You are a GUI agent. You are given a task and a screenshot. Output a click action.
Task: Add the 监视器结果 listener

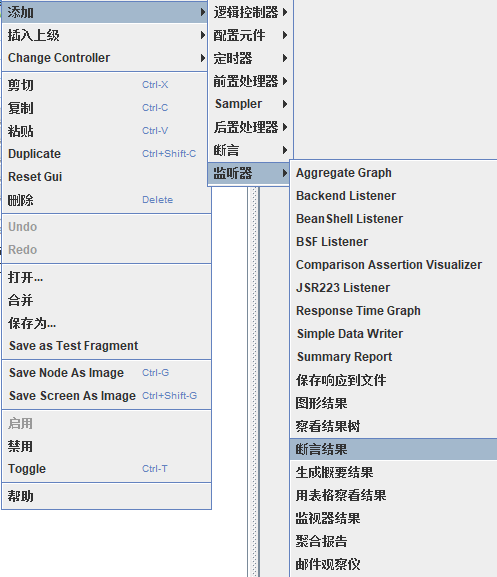click(x=394, y=518)
